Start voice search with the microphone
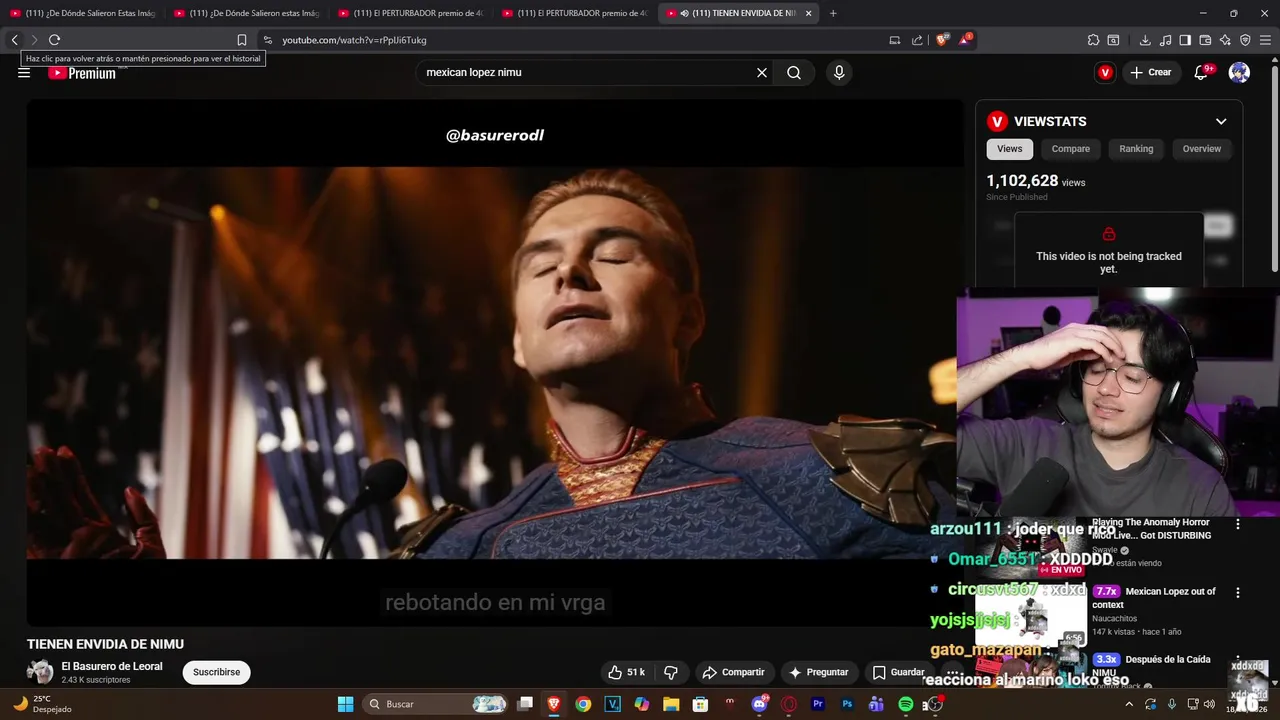The image size is (1280, 720). [x=839, y=72]
